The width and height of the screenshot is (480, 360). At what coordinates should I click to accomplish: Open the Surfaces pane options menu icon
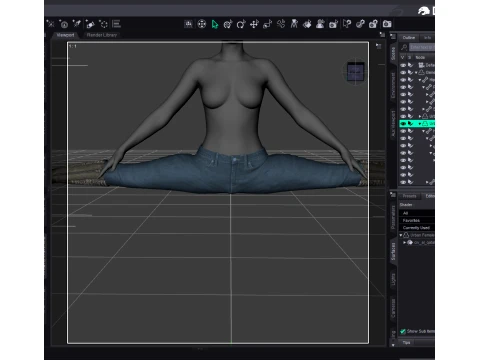393,195
